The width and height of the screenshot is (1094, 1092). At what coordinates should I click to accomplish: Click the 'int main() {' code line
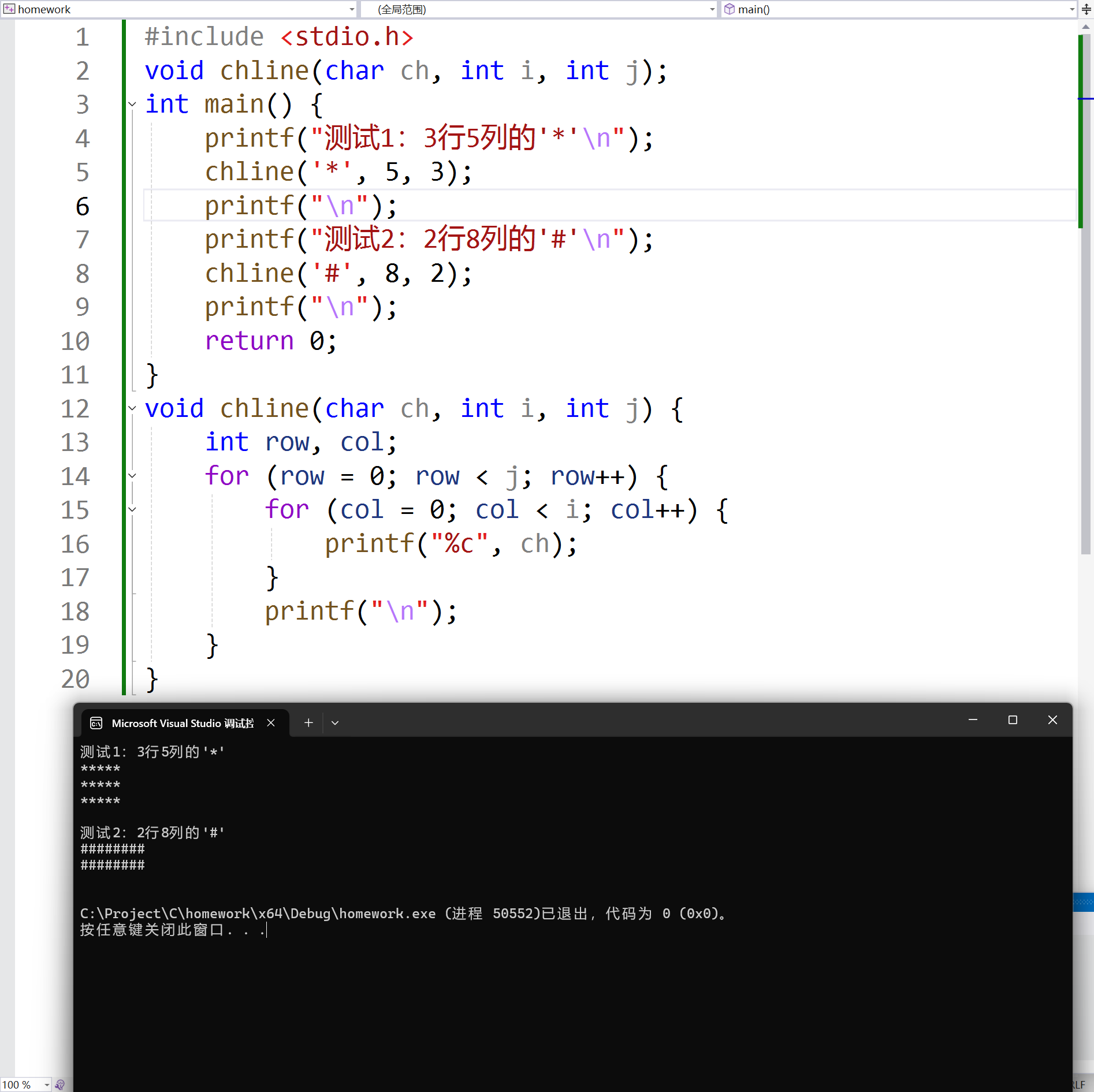[x=234, y=105]
